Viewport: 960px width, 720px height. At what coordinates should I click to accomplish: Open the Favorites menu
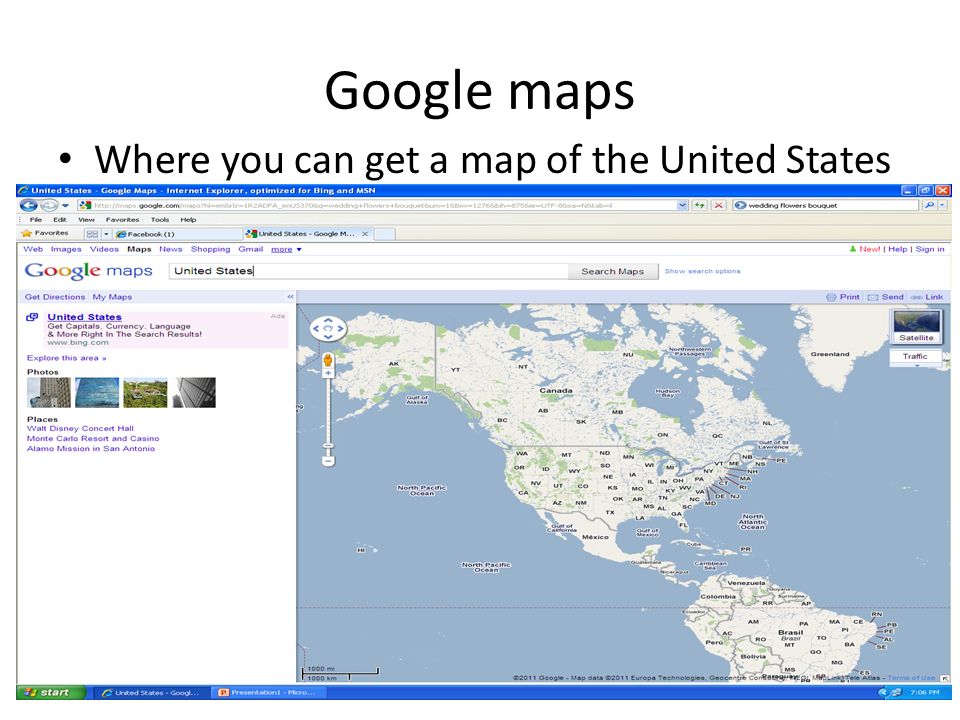coord(122,220)
